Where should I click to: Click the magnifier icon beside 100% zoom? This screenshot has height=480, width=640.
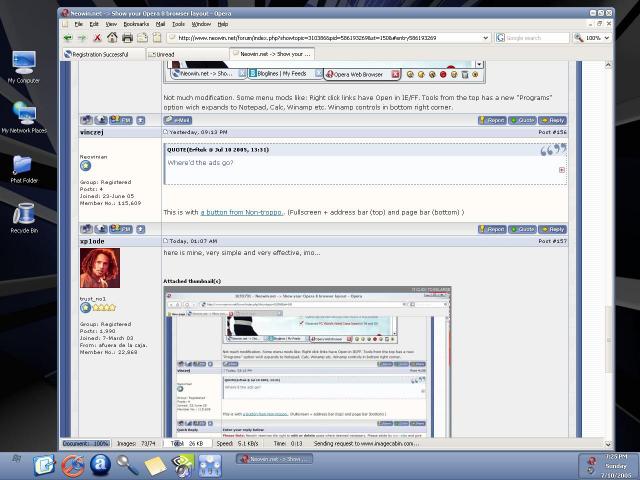[x=578, y=38]
